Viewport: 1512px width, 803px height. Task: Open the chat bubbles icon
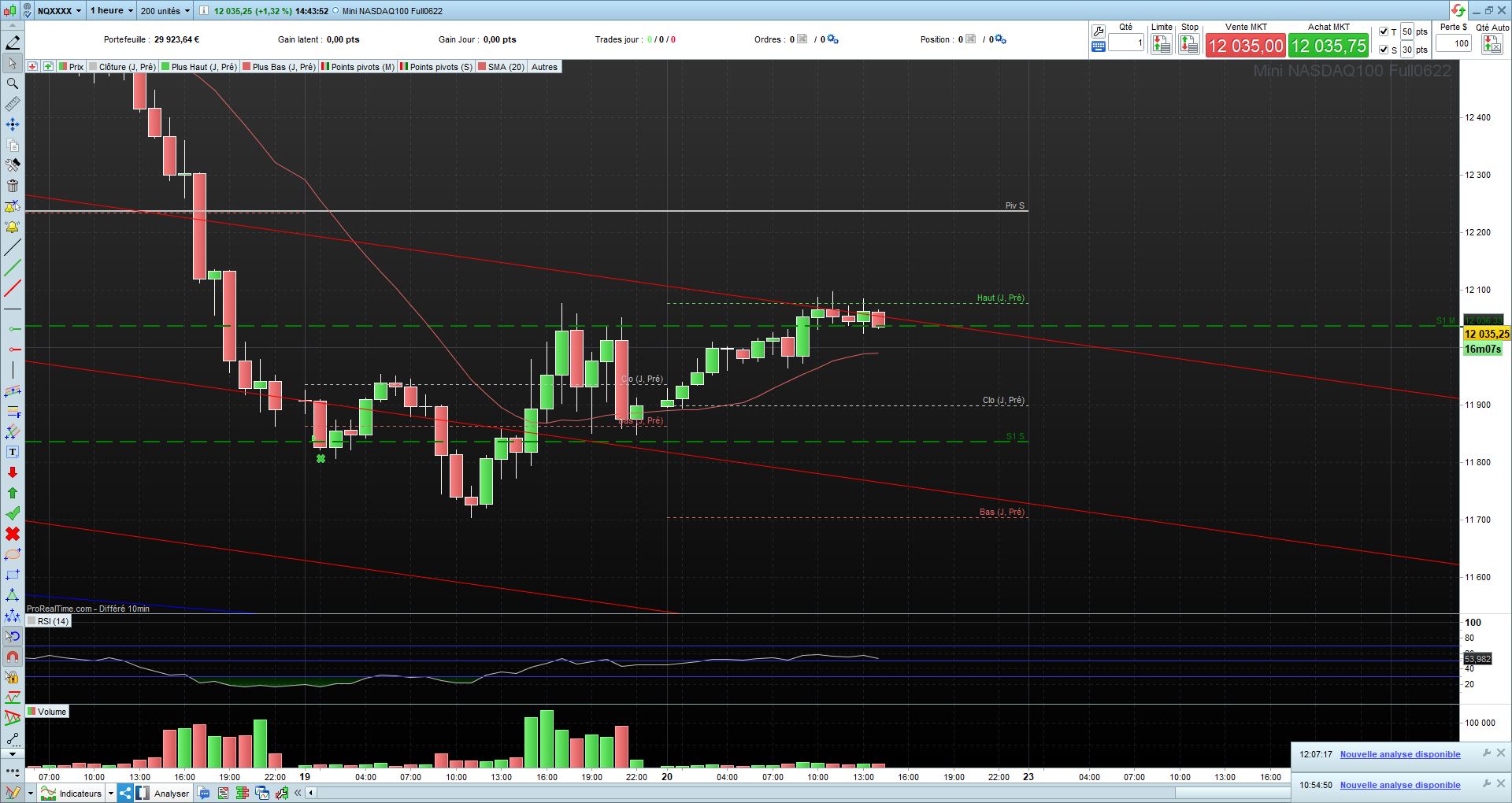[x=204, y=794]
